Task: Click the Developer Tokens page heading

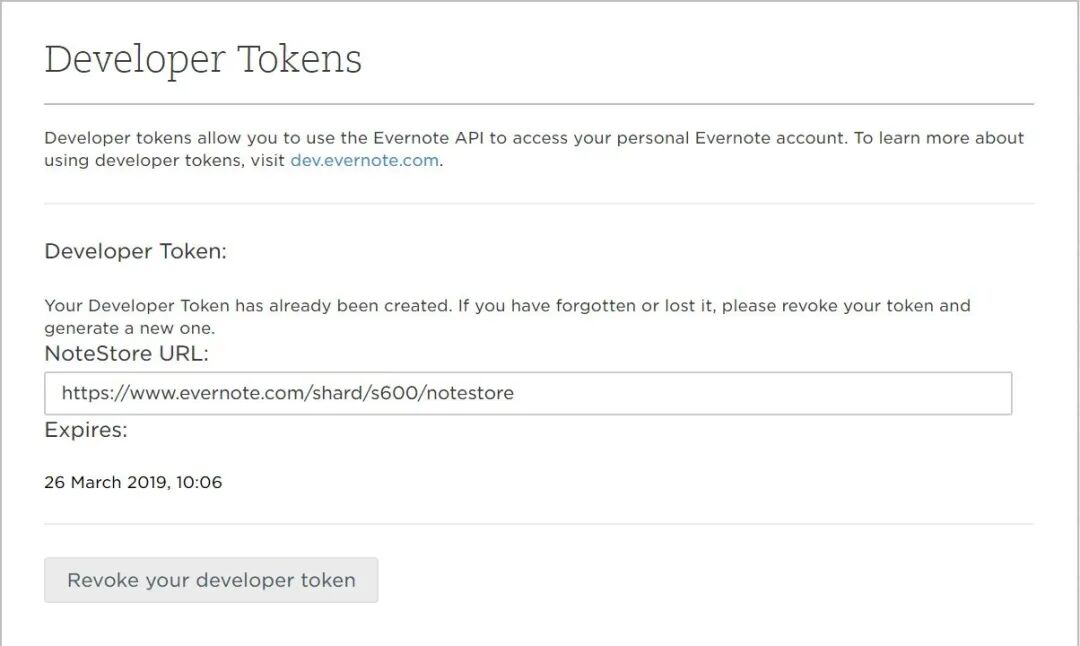Action: [203, 60]
